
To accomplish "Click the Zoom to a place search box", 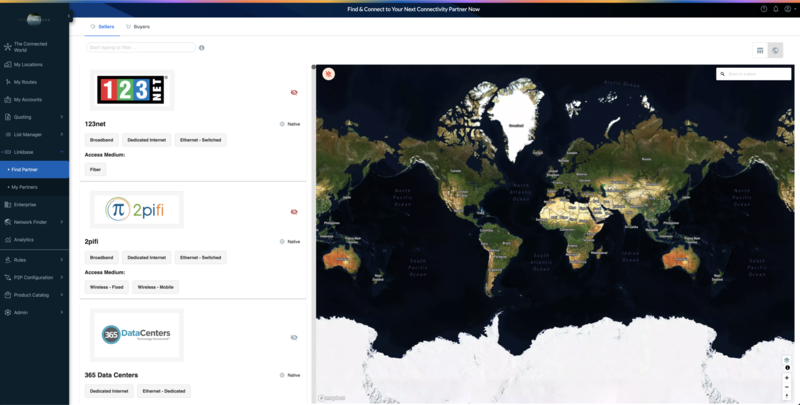I will tap(754, 74).
